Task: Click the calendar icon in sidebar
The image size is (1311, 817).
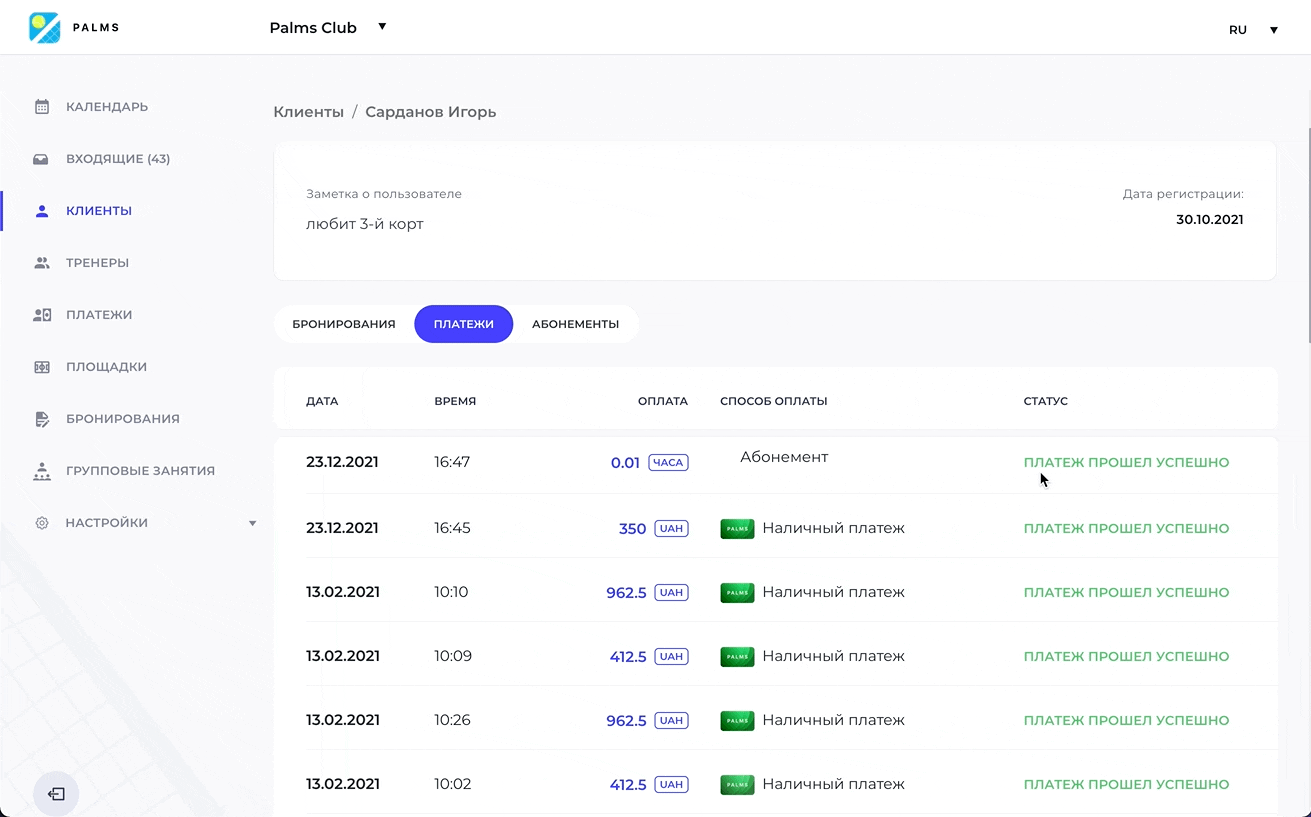Action: 42,107
